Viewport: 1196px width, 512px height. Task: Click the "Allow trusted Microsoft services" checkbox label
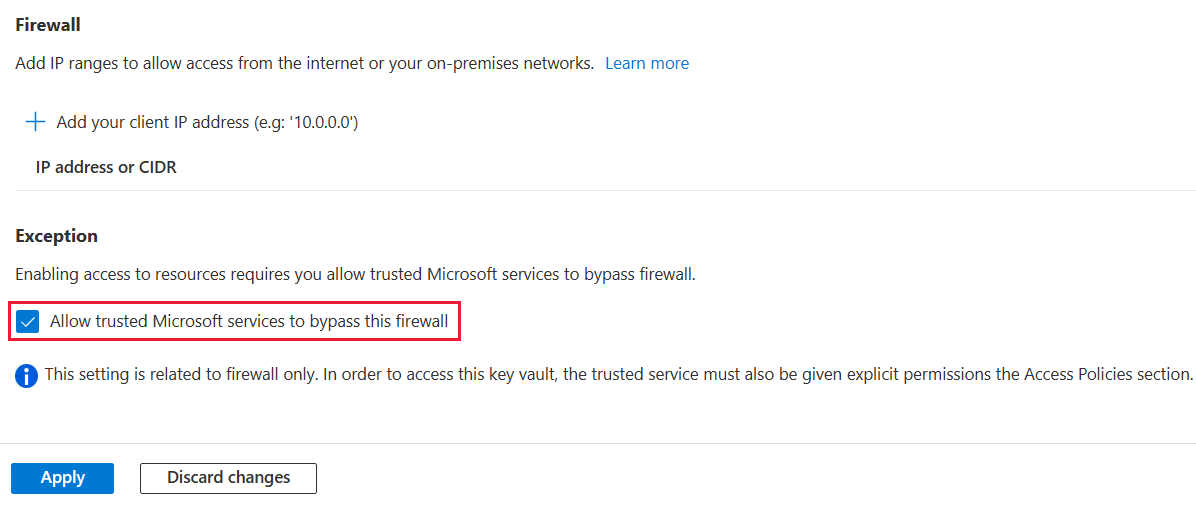pos(248,322)
